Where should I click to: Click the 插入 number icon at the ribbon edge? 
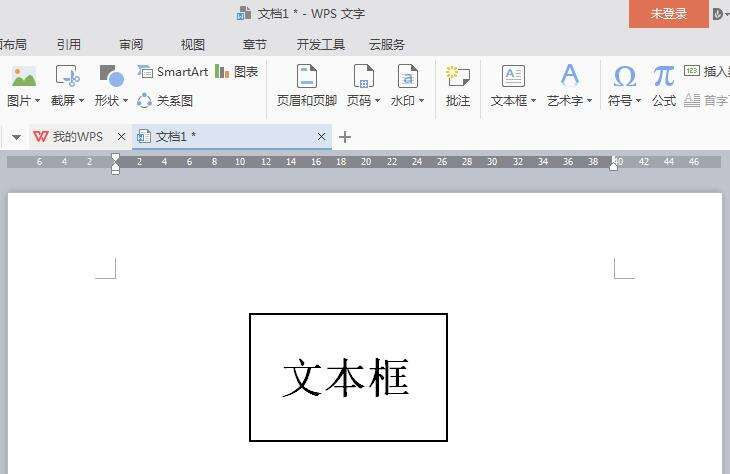[692, 71]
